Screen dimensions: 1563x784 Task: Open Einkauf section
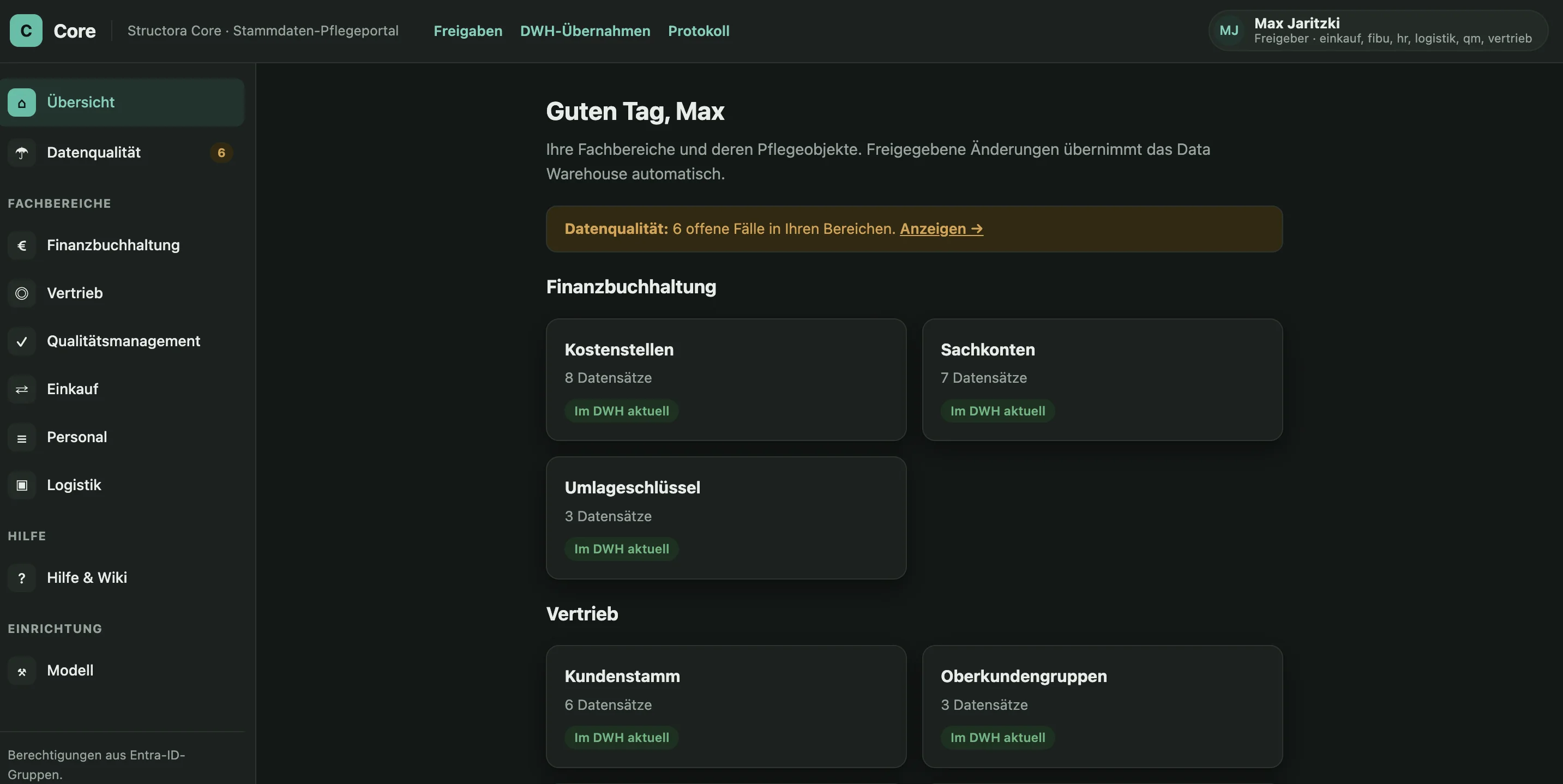(122, 389)
